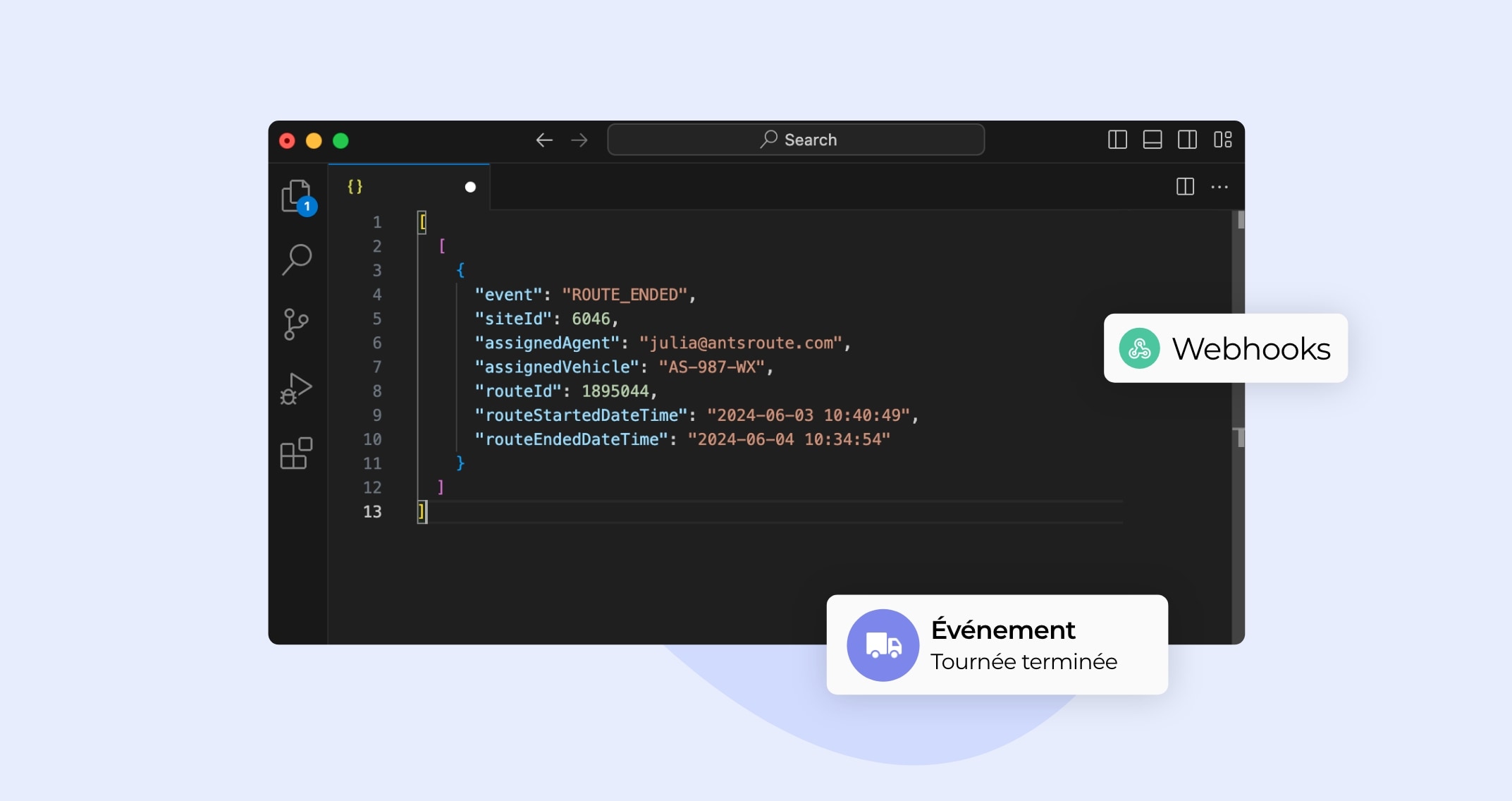
Task: Go forward with right arrow
Action: click(579, 140)
